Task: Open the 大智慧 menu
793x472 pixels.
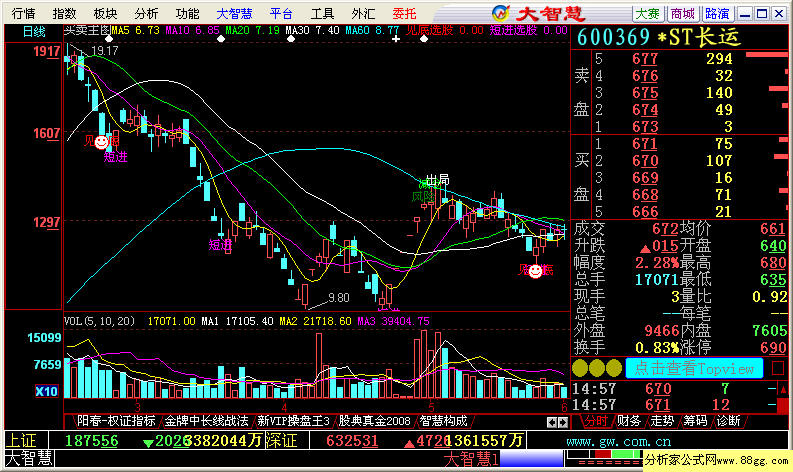Action: (x=234, y=13)
